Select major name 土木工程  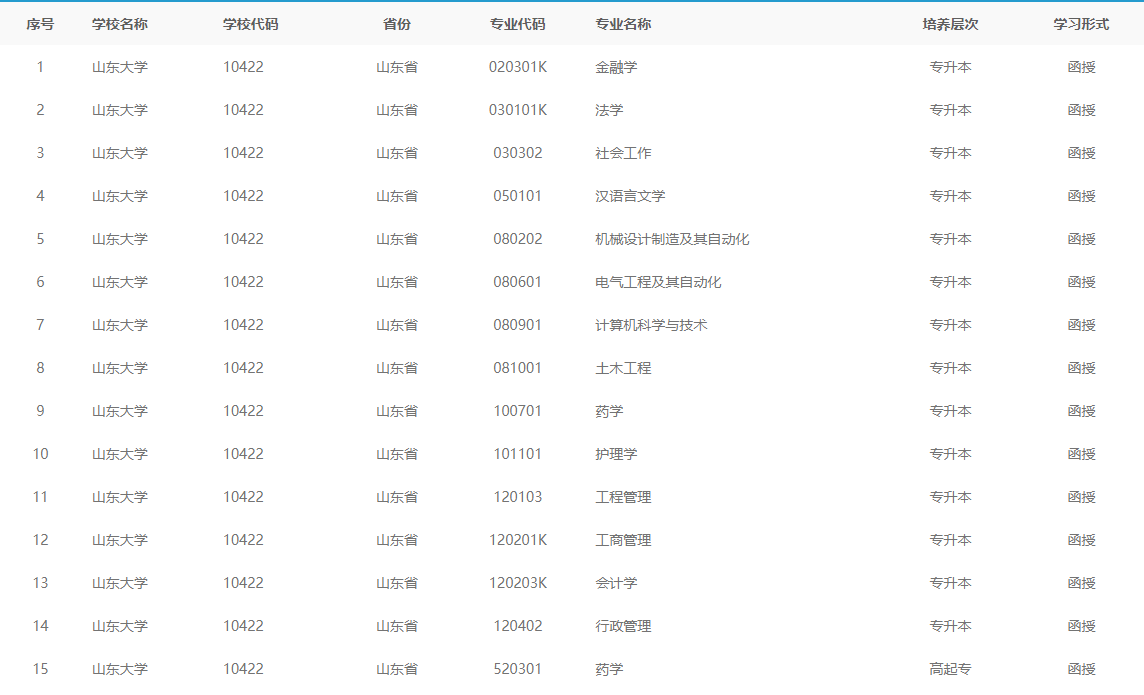point(623,368)
